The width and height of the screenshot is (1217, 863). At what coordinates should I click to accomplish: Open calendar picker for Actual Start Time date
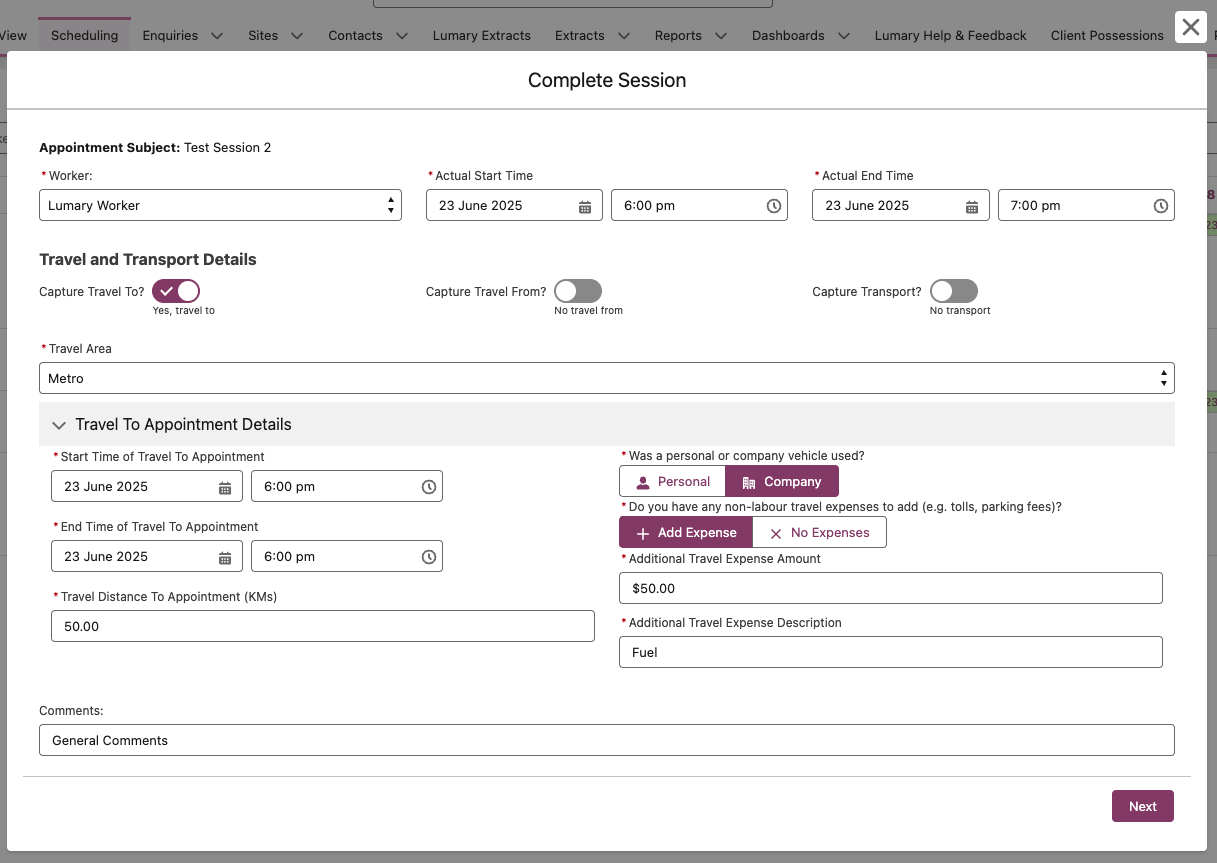585,206
